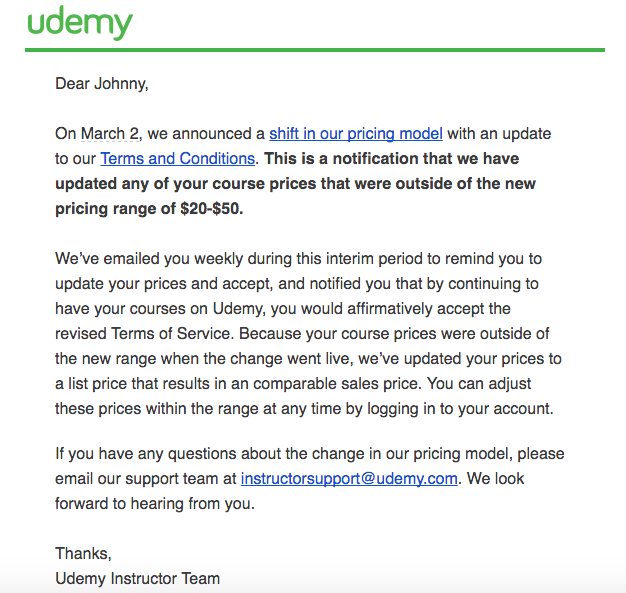
Task: Click the instructorsupport@udemy.com email link
Action: (349, 478)
